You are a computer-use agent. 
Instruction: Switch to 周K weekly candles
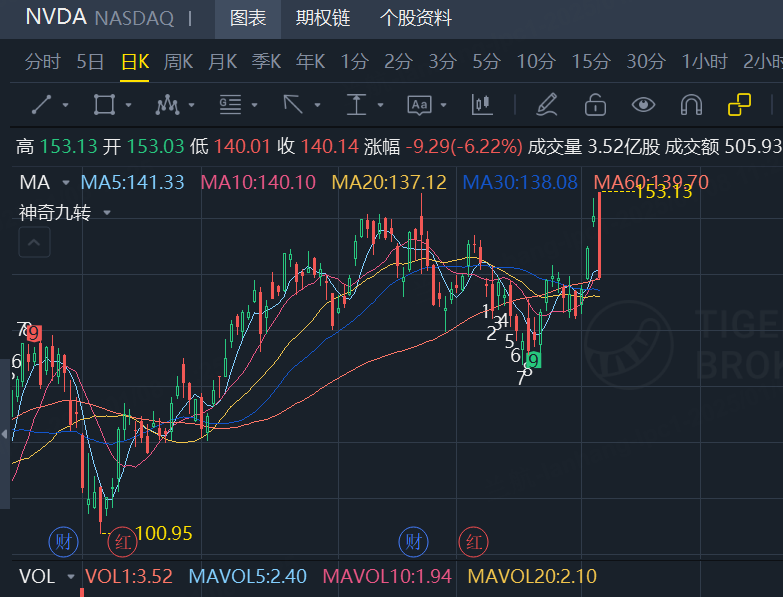point(178,62)
